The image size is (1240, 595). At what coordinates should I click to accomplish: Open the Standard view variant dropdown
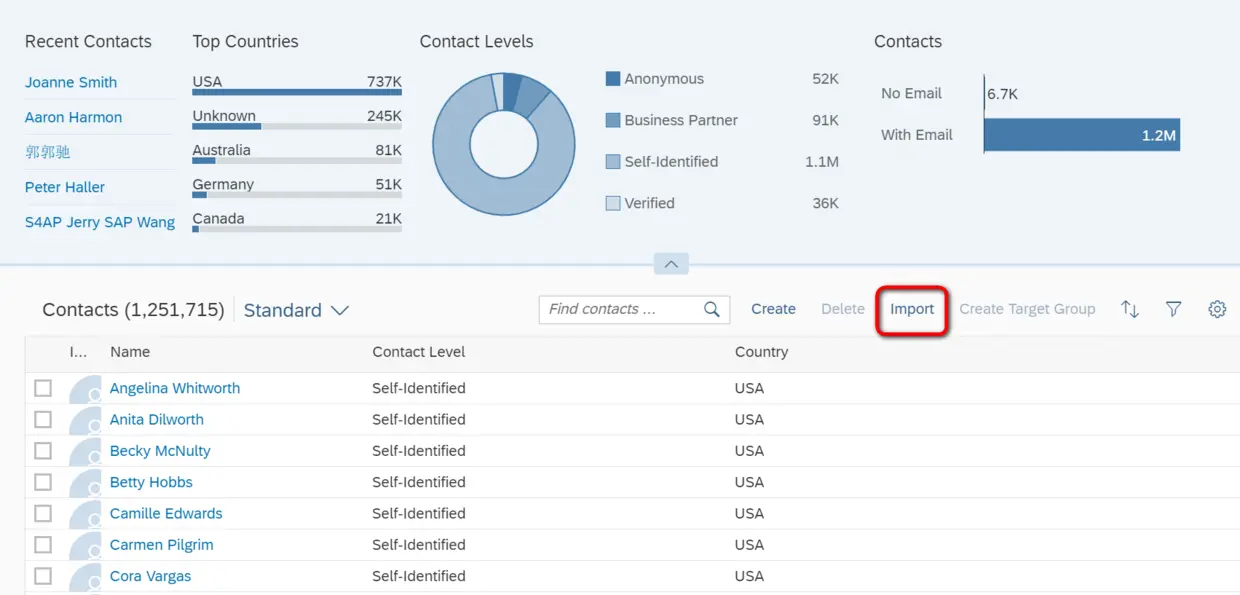click(x=296, y=310)
